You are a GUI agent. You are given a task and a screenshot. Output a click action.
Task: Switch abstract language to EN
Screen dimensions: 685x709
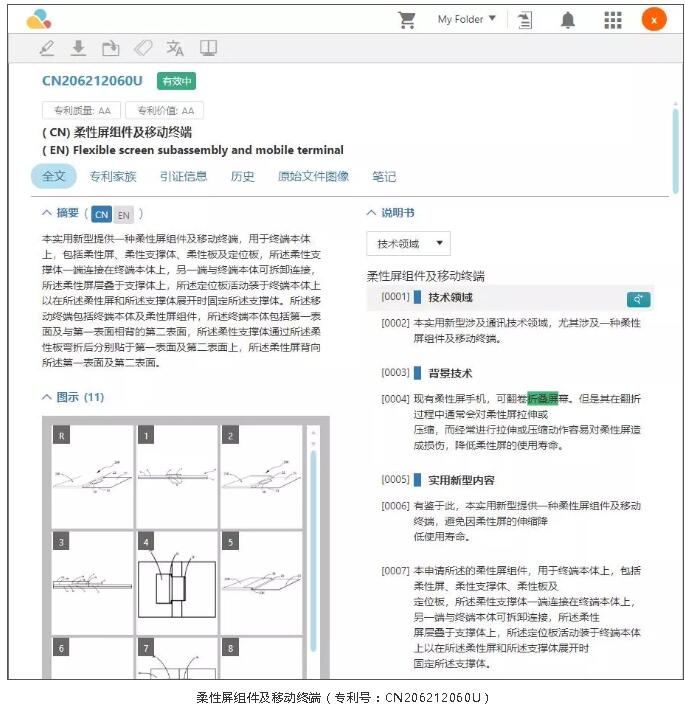[x=123, y=214]
